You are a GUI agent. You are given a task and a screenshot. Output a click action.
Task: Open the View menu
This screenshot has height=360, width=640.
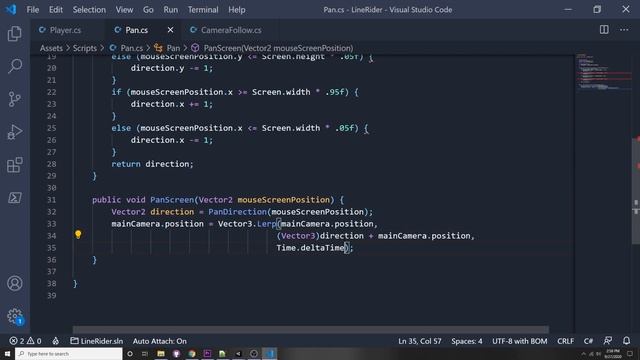coord(124,9)
